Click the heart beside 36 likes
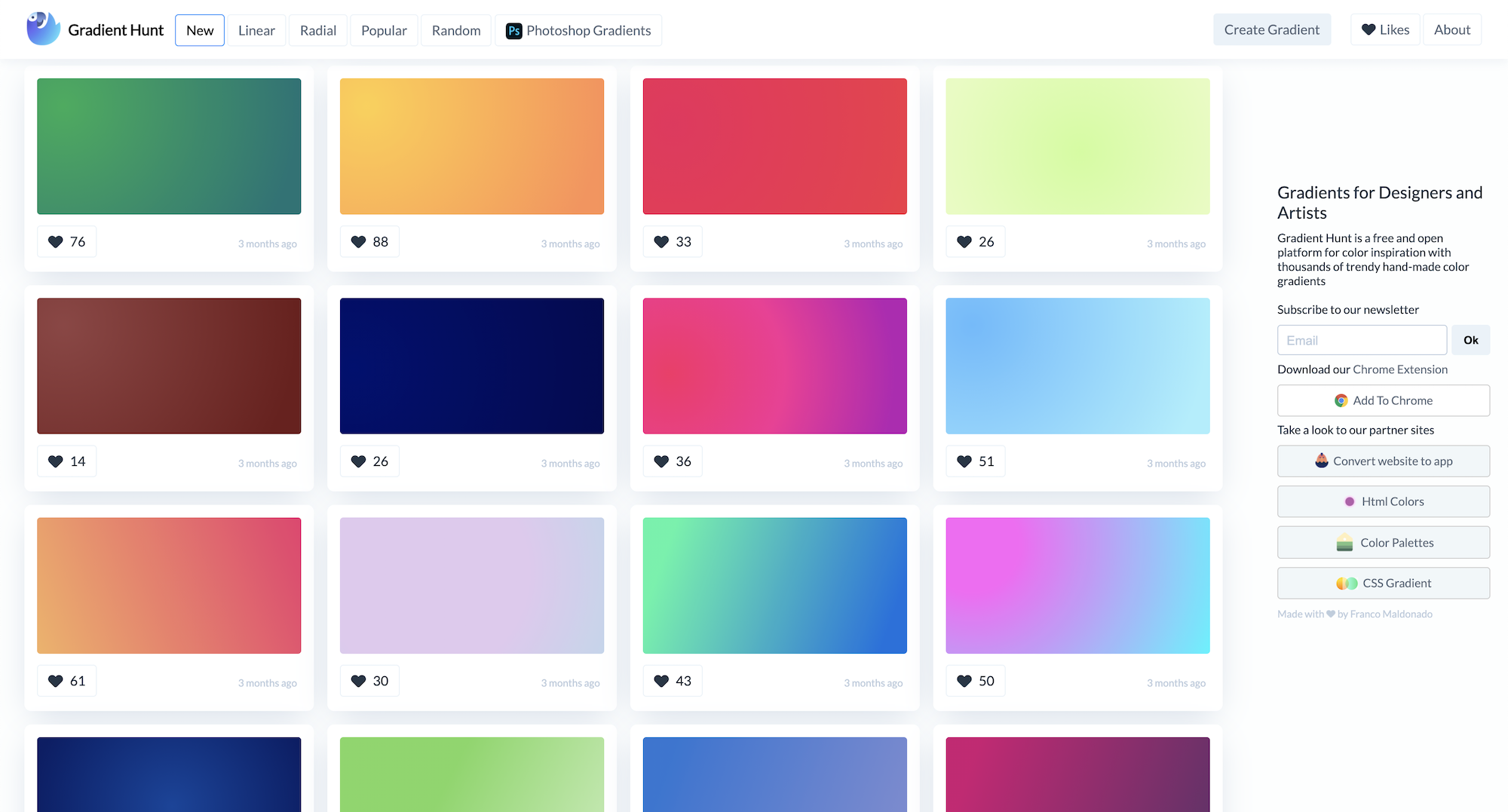This screenshot has height=812, width=1508. [661, 461]
